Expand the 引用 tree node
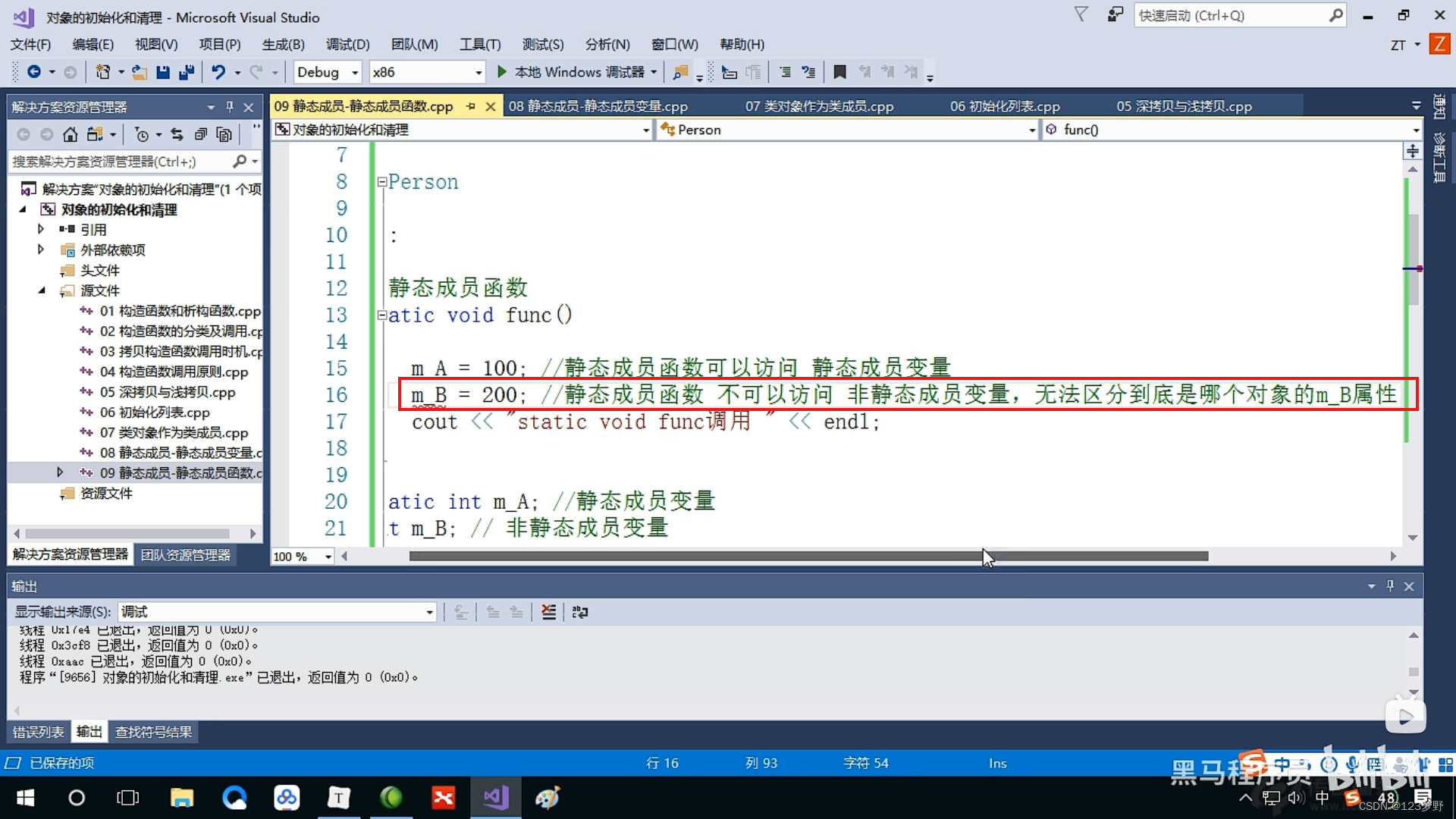The image size is (1456, 819). [x=41, y=229]
